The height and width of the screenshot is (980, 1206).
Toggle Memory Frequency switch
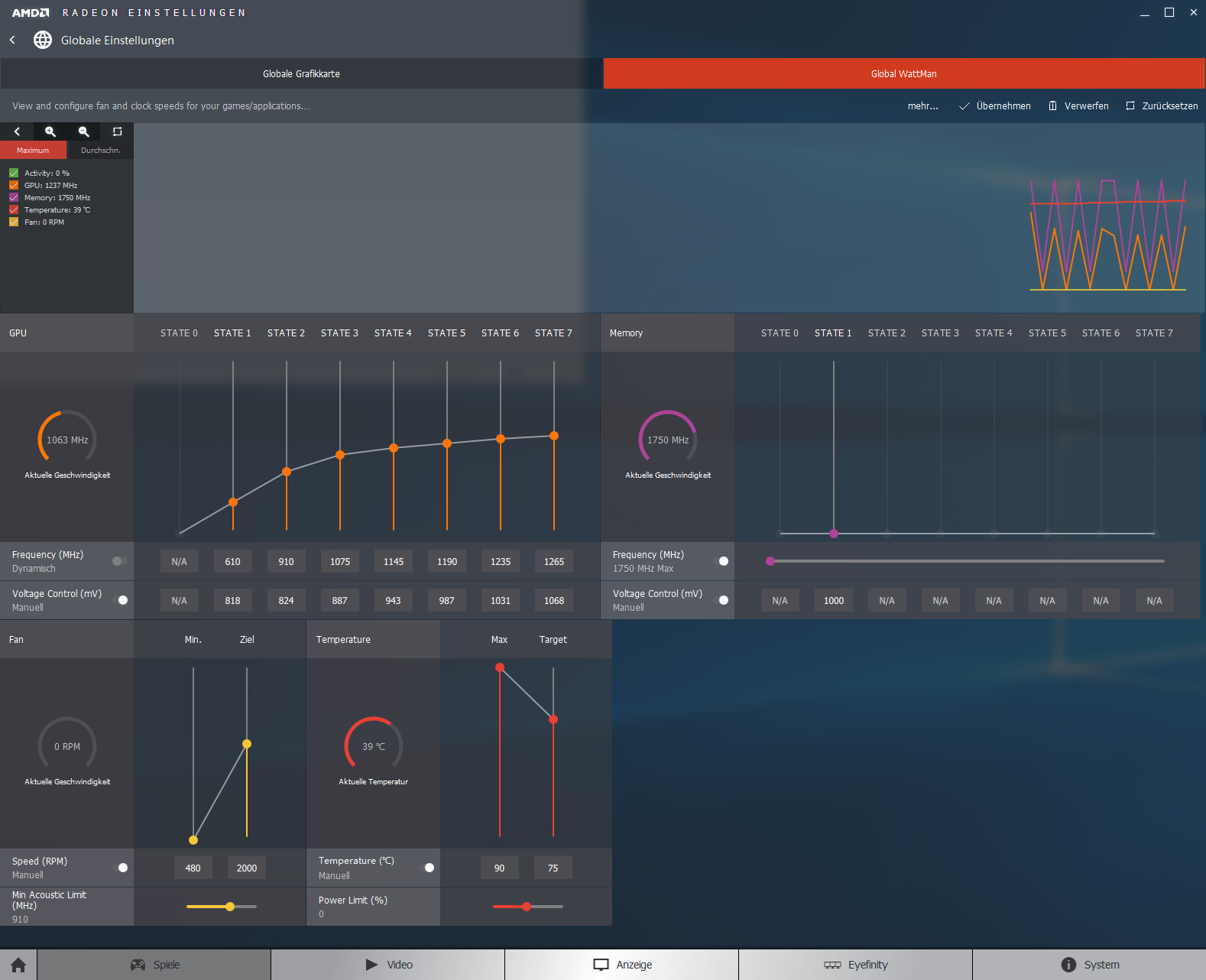[720, 561]
